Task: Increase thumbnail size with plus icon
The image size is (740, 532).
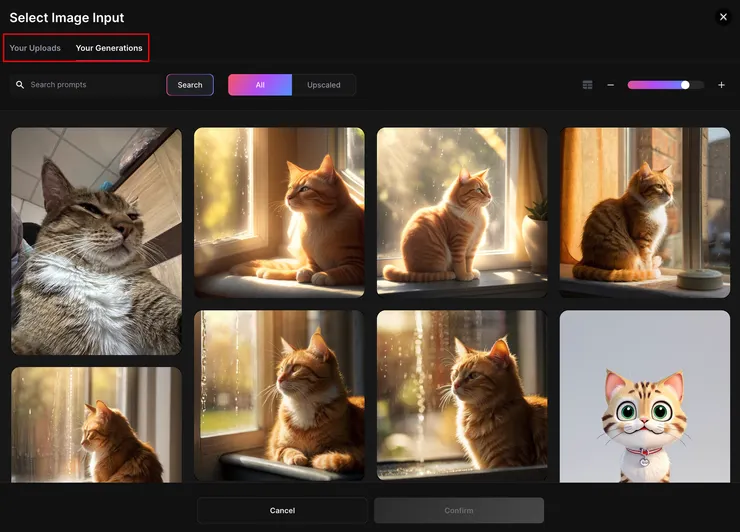Action: pos(721,85)
